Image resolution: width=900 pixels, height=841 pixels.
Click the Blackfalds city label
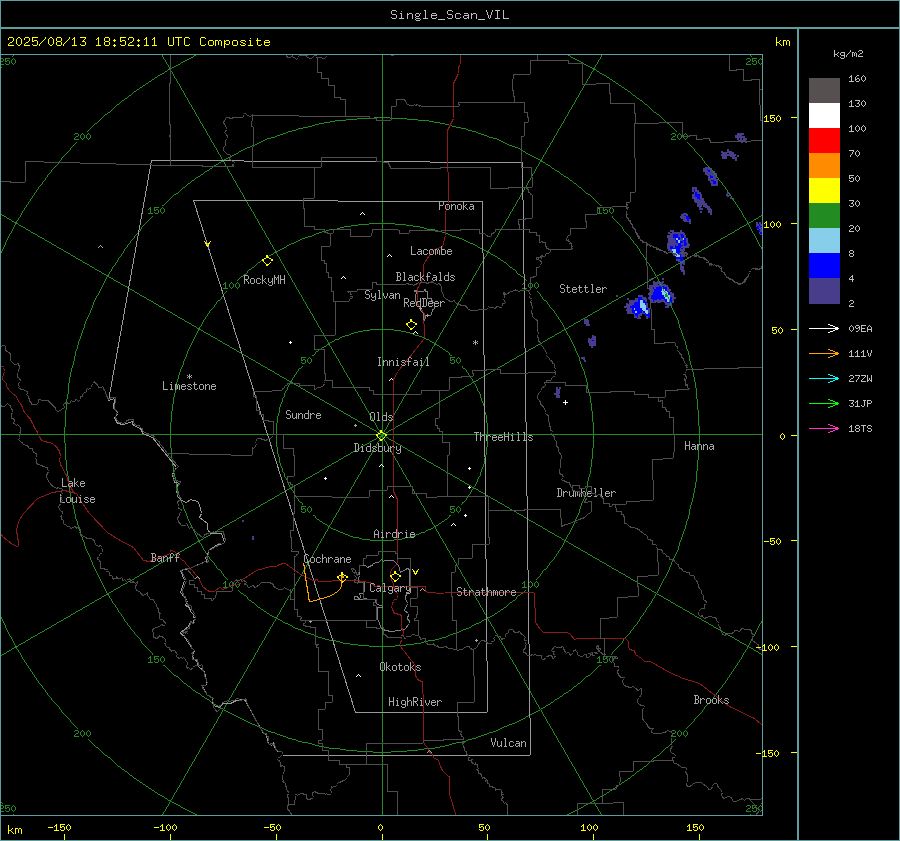(425, 277)
